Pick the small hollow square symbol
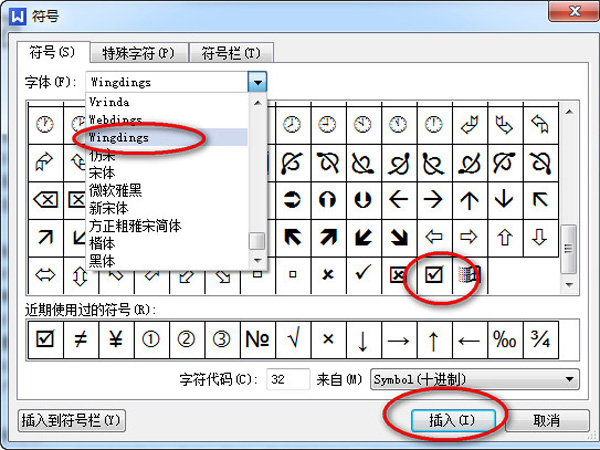 [x=292, y=275]
